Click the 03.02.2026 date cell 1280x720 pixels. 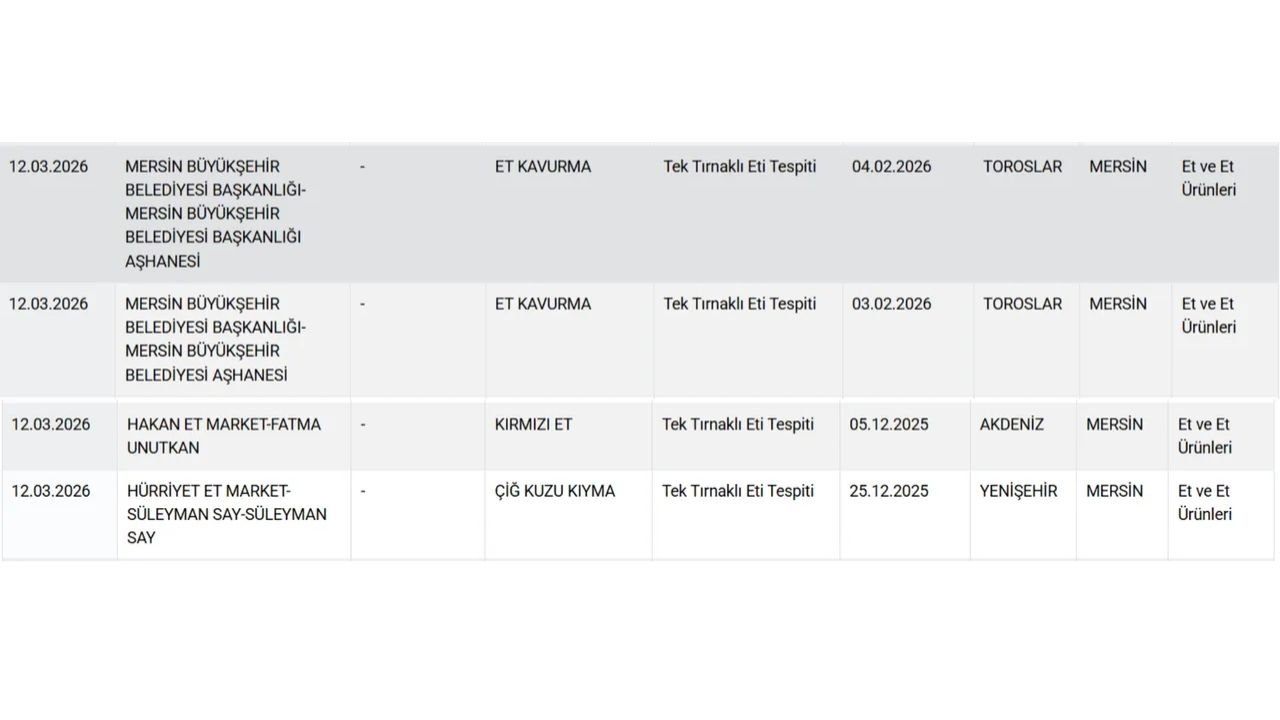[891, 304]
